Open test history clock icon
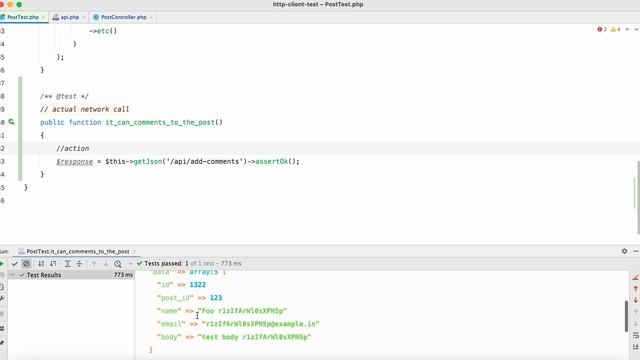 point(118,264)
